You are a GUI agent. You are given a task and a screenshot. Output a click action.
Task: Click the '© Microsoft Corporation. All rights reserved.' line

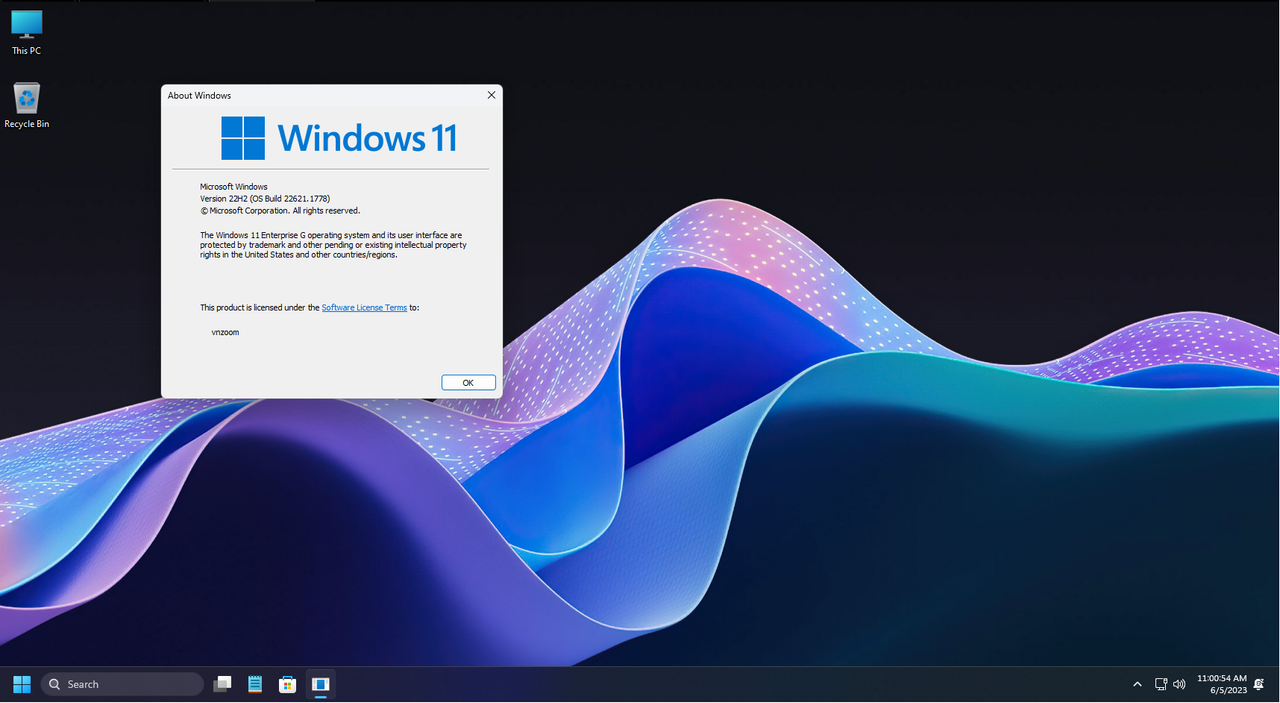pyautogui.click(x=280, y=211)
